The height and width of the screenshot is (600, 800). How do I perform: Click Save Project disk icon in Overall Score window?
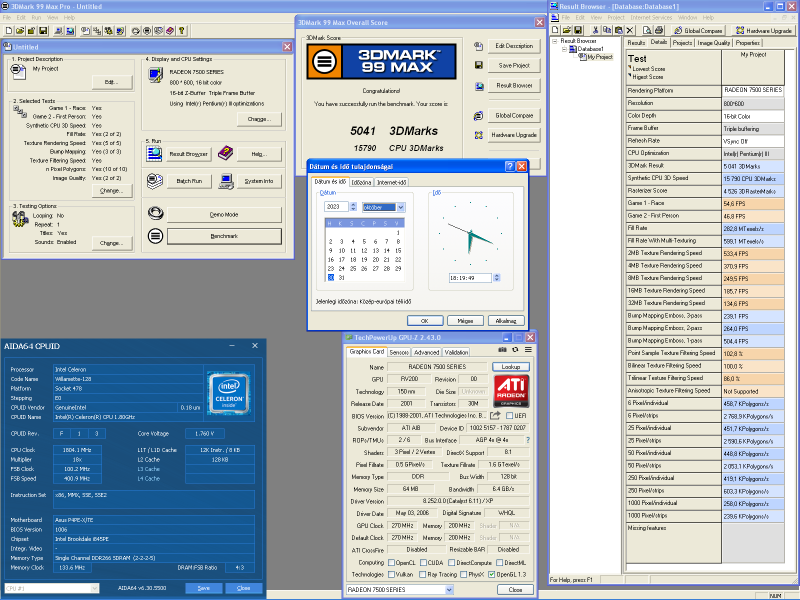click(479, 65)
